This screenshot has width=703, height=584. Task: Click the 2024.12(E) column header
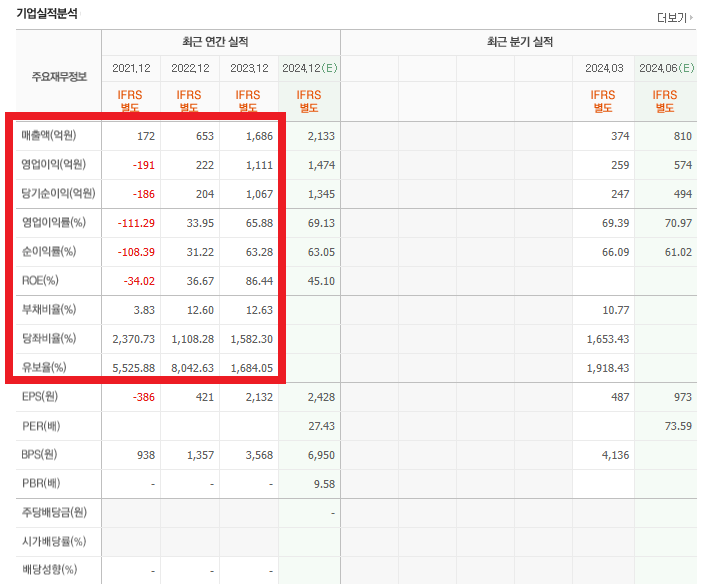click(x=310, y=68)
